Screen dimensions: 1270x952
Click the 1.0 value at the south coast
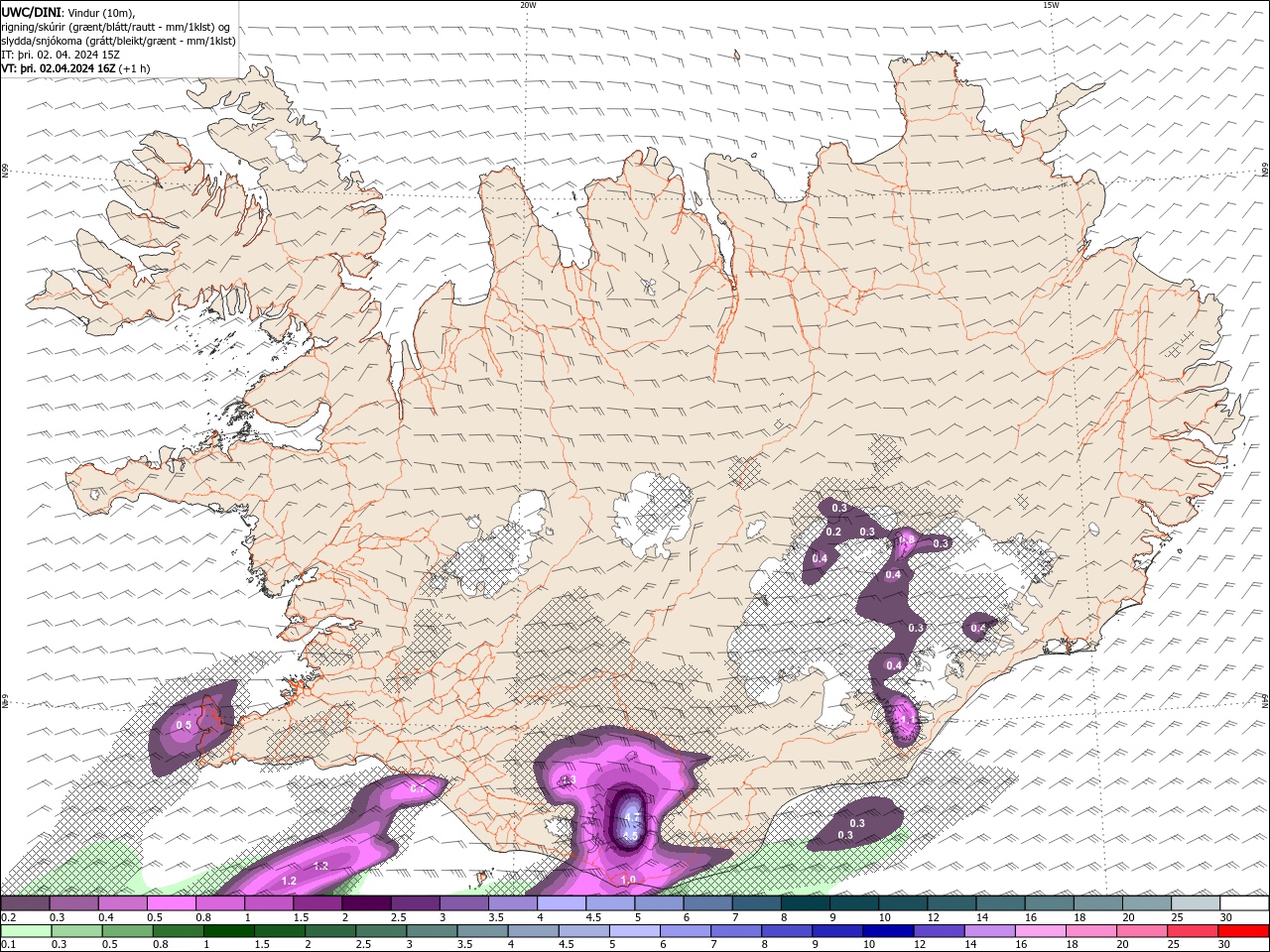coord(628,880)
